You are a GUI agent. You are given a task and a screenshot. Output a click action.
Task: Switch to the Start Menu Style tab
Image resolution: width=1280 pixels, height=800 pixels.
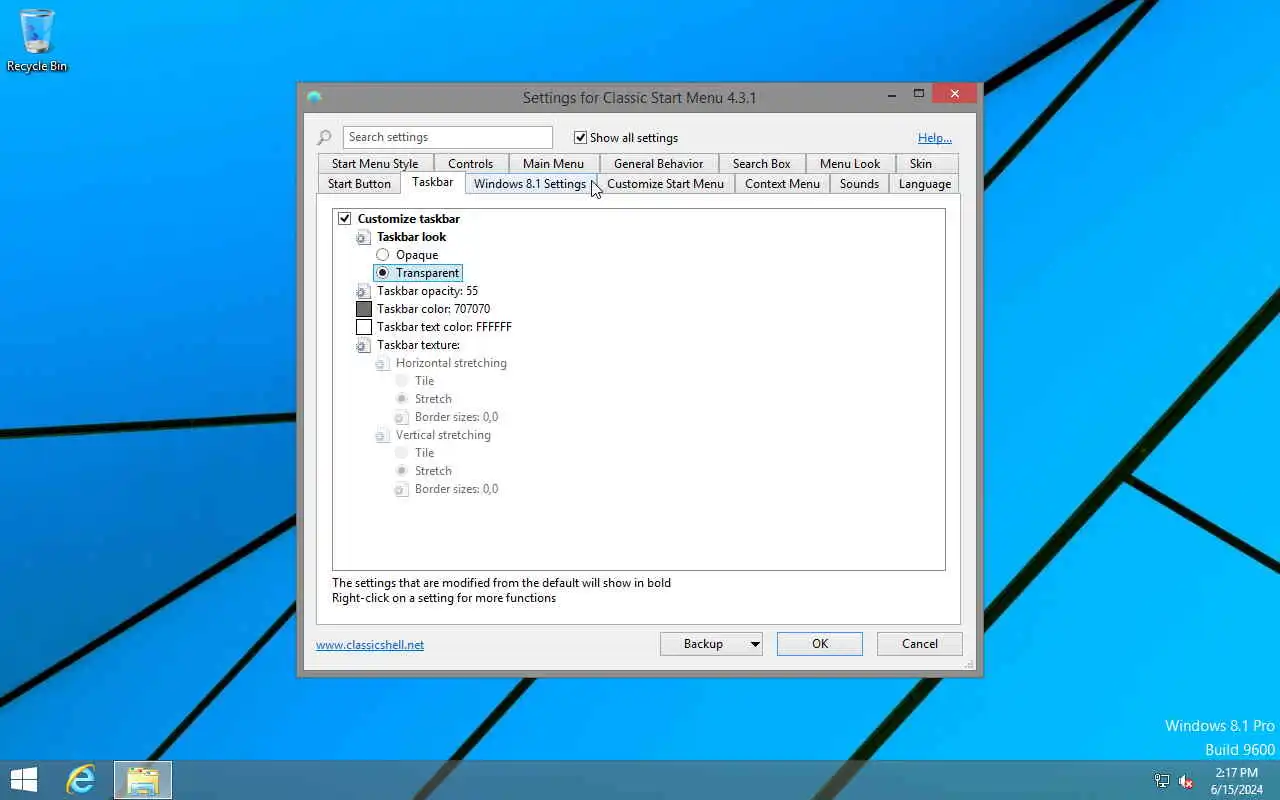375,164
